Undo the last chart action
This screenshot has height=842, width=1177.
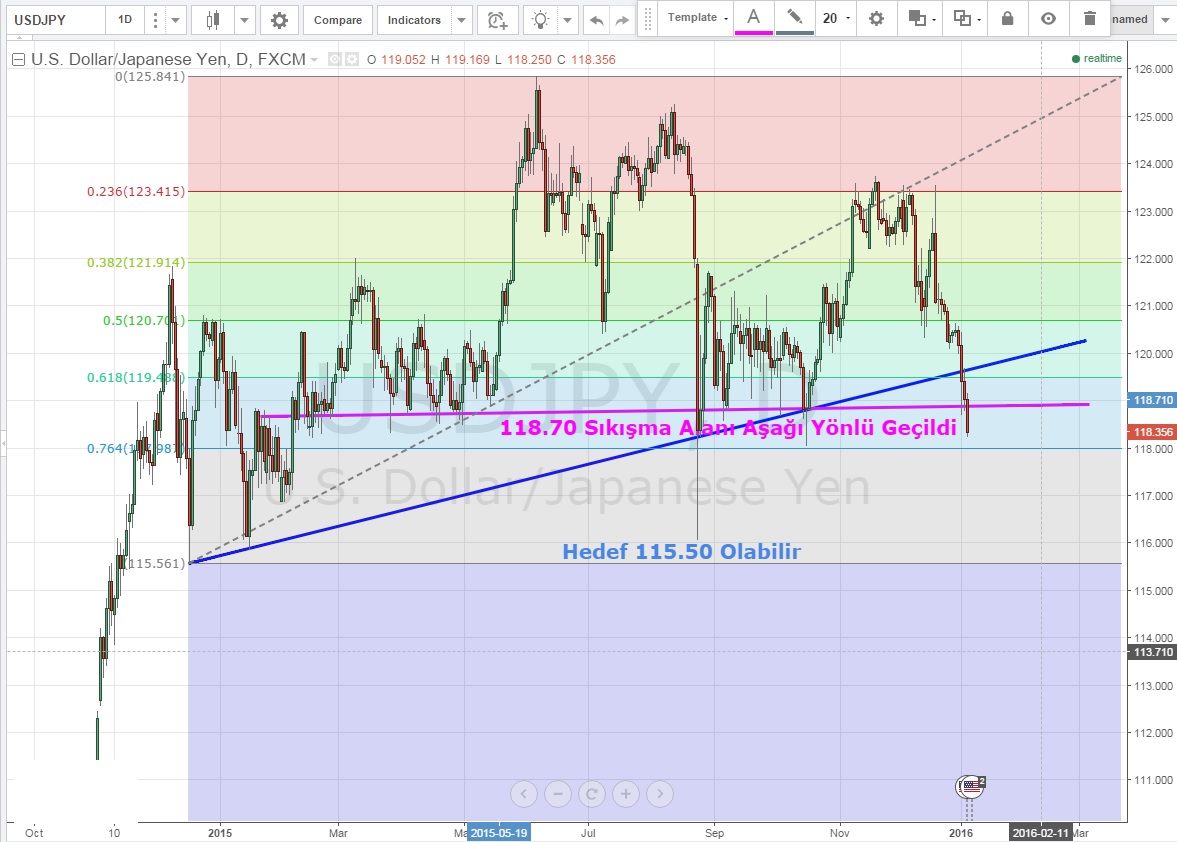click(x=597, y=20)
